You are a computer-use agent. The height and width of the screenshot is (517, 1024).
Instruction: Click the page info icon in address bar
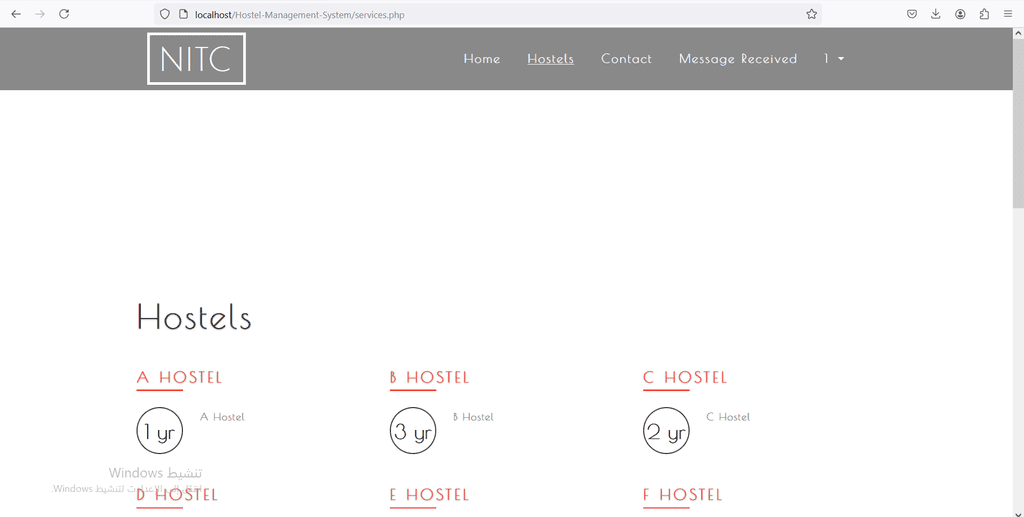[x=184, y=14]
